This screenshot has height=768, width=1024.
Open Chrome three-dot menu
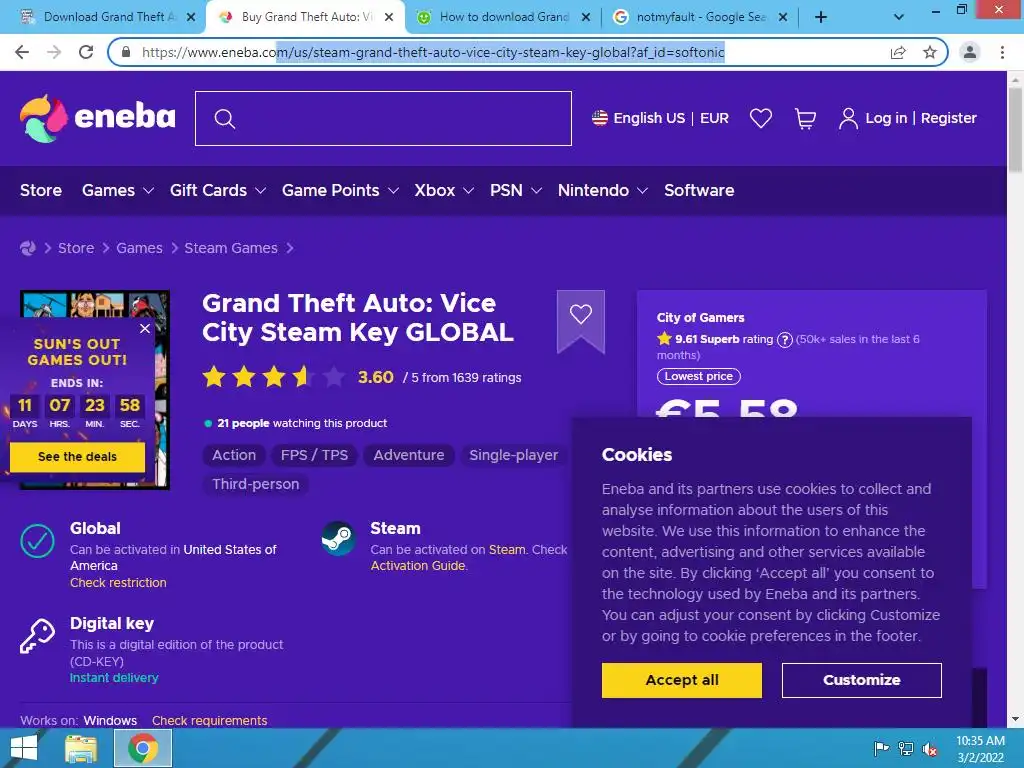(x=1002, y=52)
